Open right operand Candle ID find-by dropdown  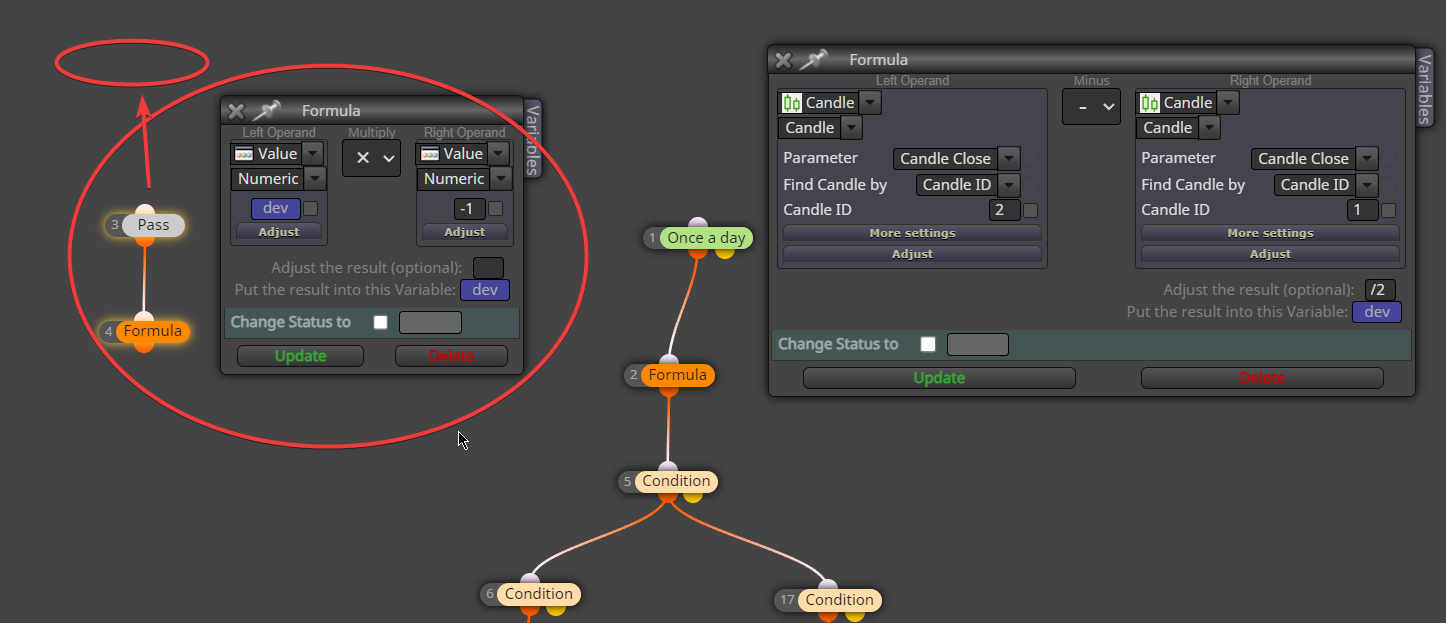pyautogui.click(x=1367, y=184)
